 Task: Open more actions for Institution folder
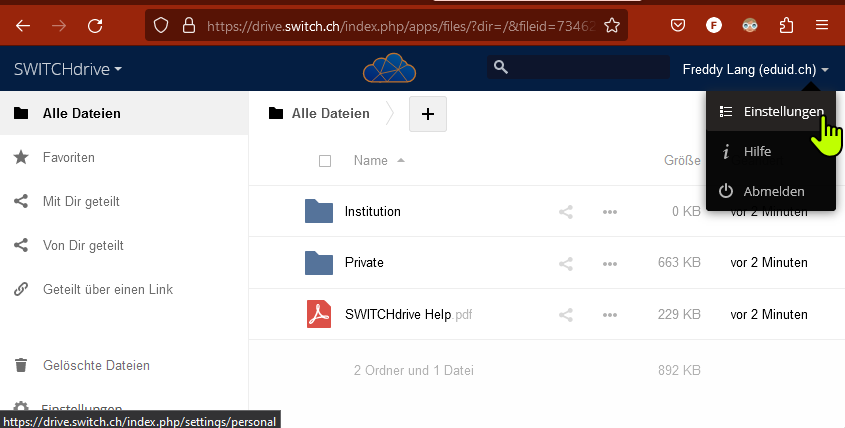[x=610, y=212]
